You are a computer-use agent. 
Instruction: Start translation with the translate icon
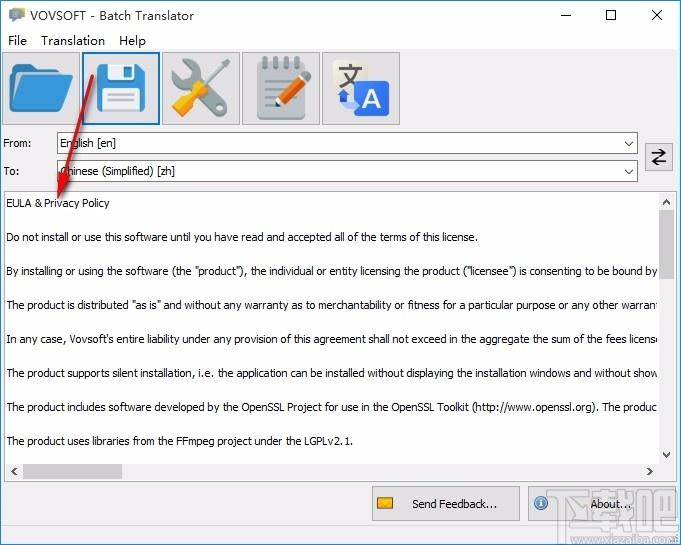pos(361,88)
